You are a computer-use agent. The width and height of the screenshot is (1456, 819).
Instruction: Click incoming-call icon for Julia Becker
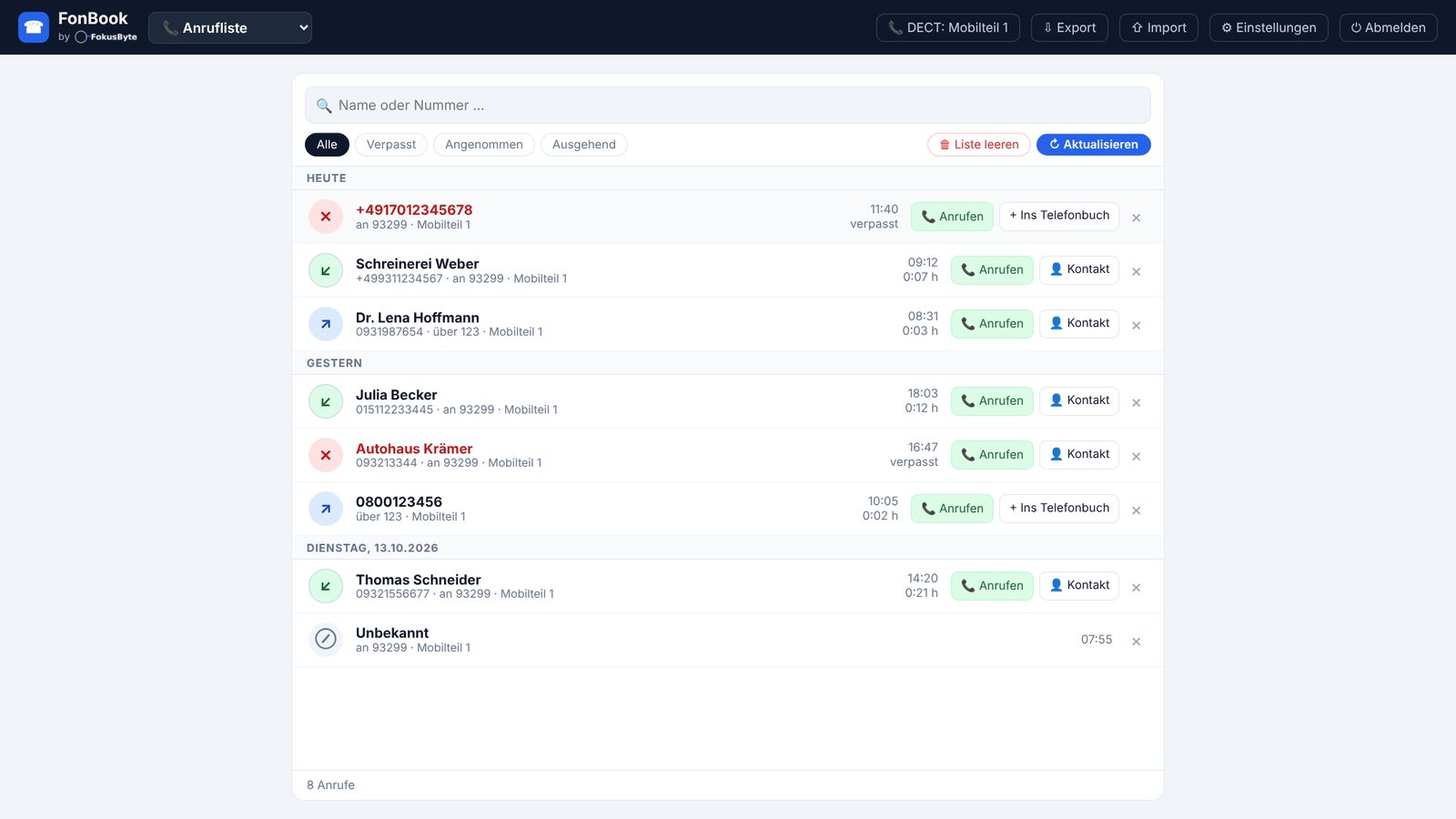326,401
